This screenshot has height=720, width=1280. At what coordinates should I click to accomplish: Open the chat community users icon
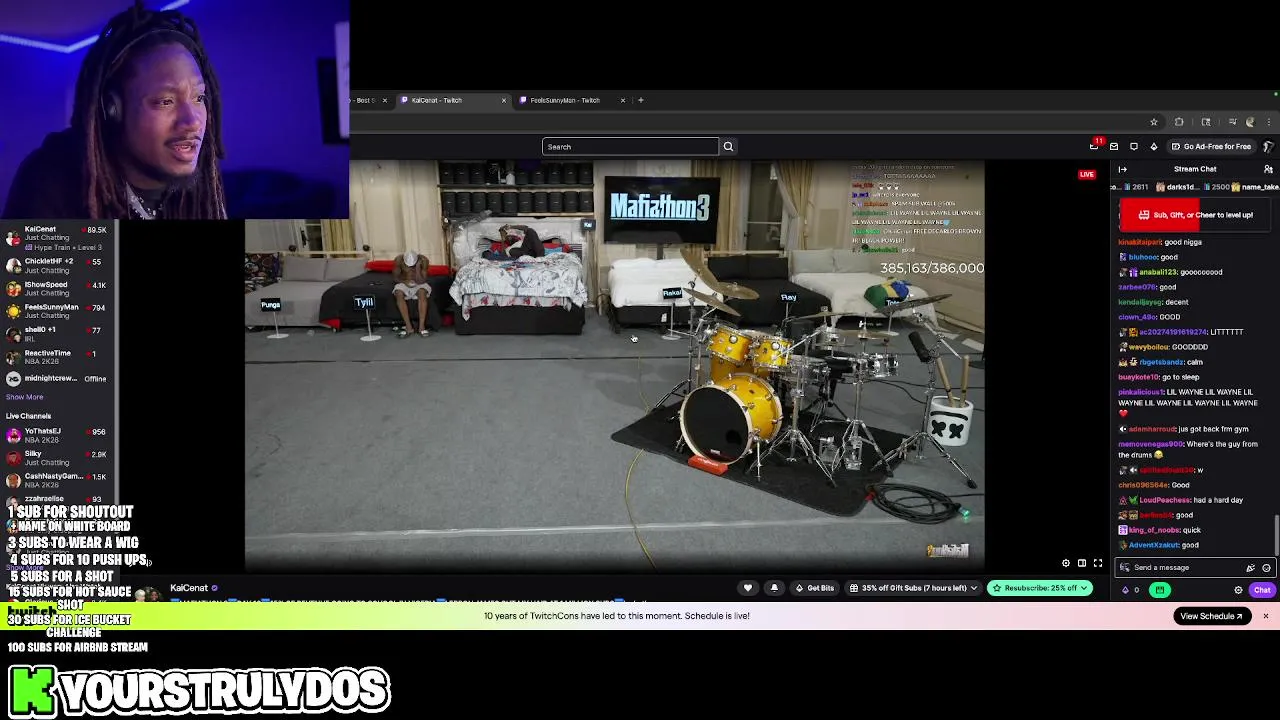click(x=1268, y=169)
